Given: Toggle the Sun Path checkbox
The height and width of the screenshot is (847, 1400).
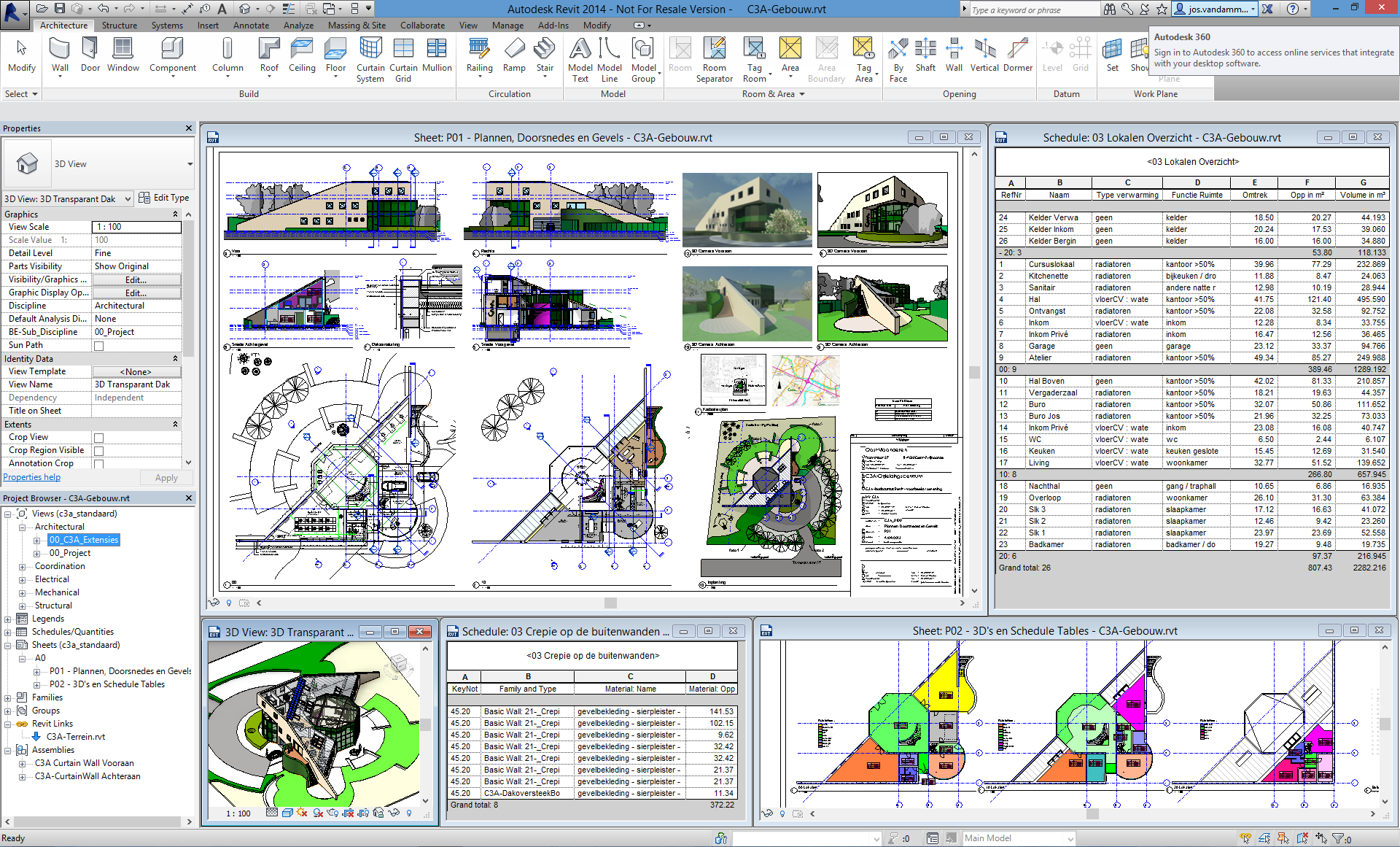Looking at the screenshot, I should click(x=98, y=346).
